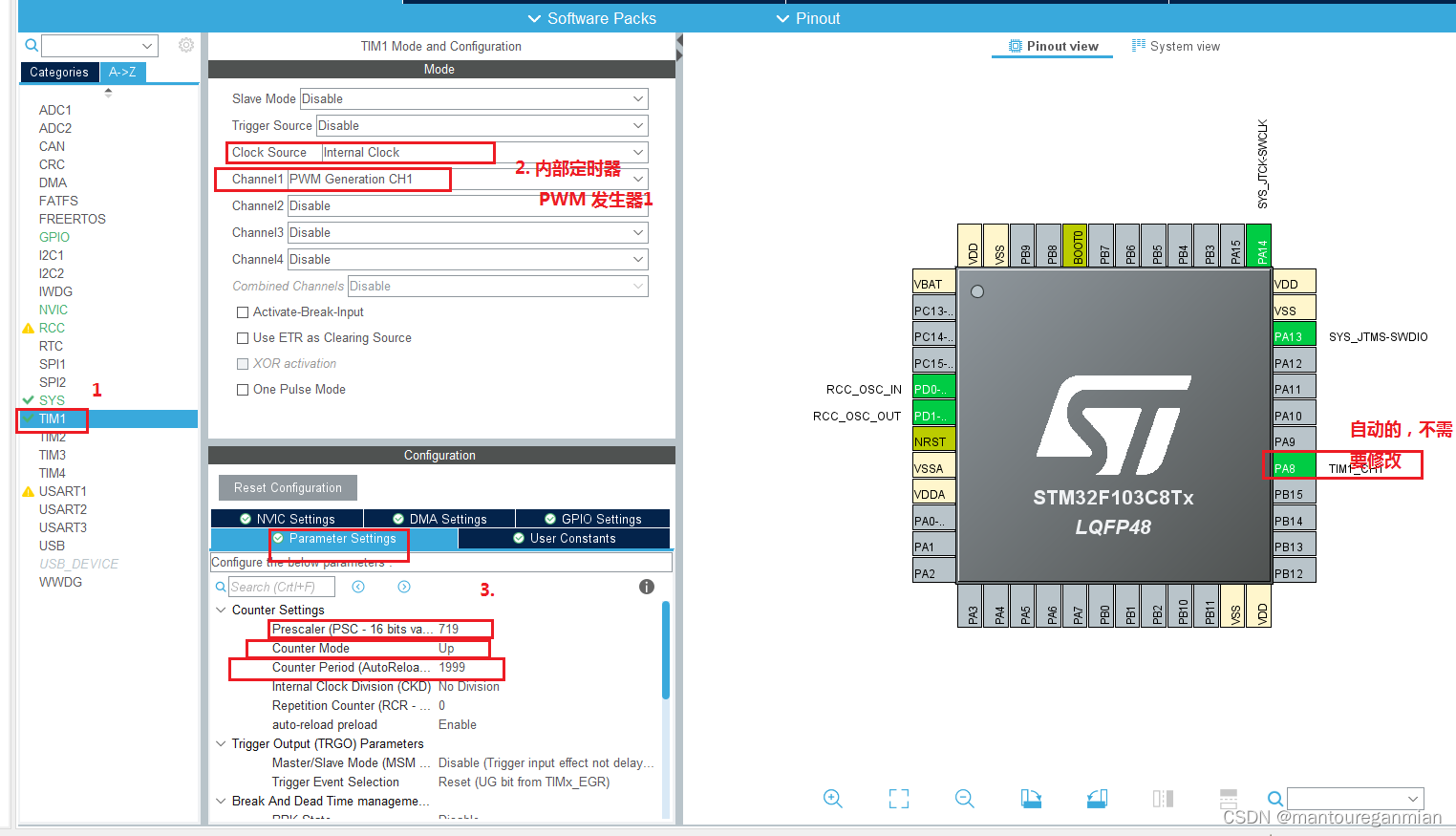Click the Prescaler value 719
The width and height of the screenshot is (1456, 836).
[x=449, y=629]
